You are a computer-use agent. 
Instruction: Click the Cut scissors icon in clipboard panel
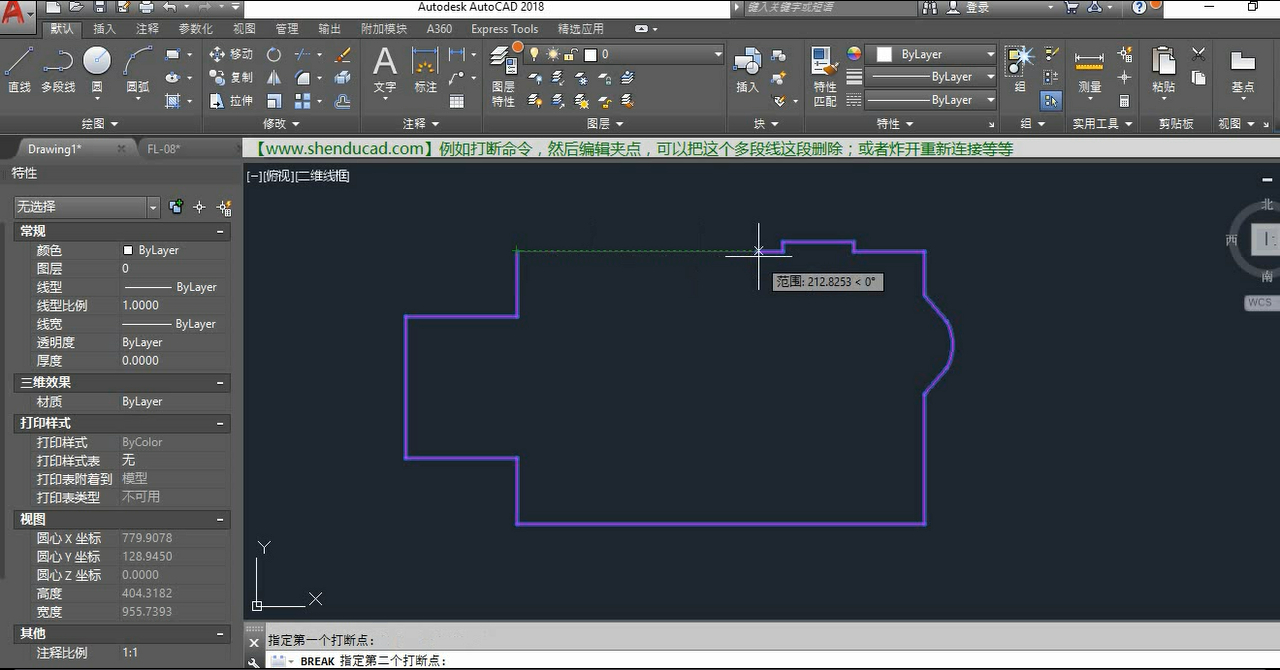pos(1198,54)
